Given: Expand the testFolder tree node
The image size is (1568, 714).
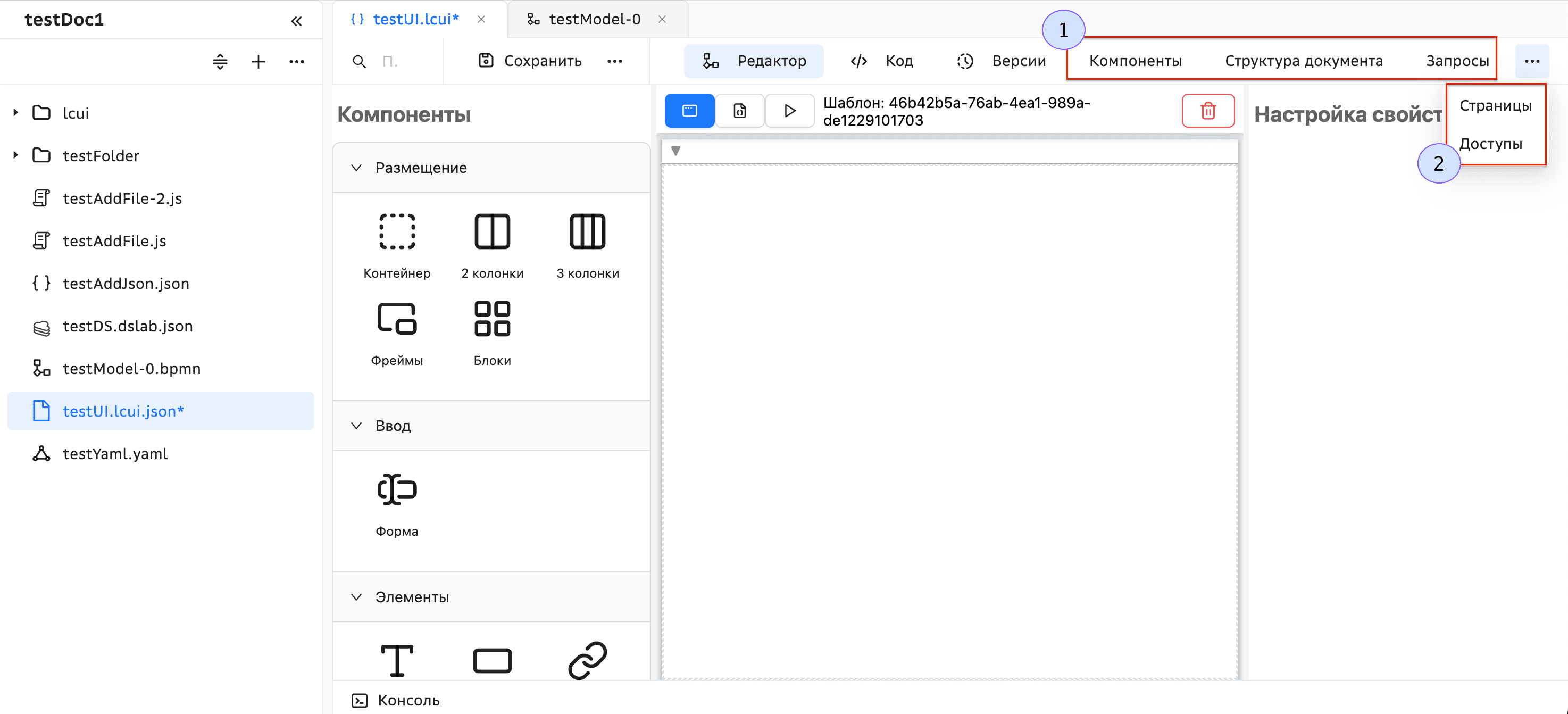Looking at the screenshot, I should click(x=16, y=155).
